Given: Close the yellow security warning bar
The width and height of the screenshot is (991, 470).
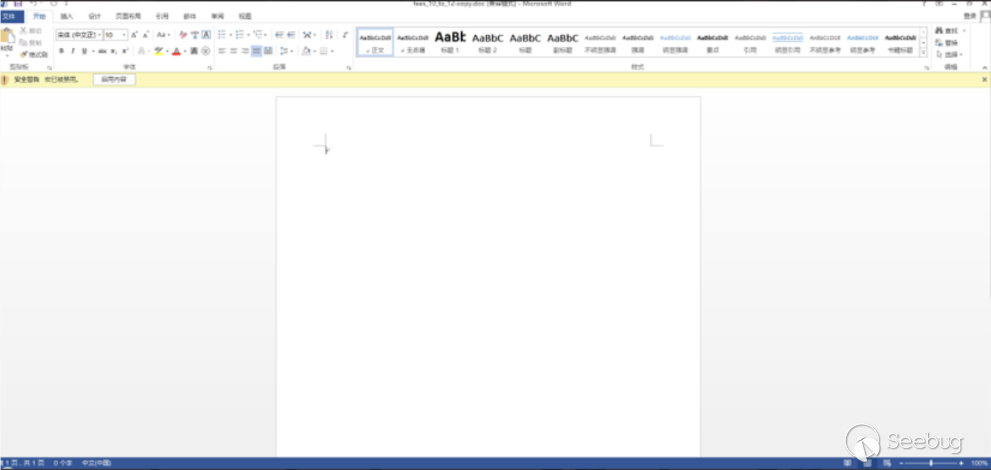Looking at the screenshot, I should tap(984, 80).
